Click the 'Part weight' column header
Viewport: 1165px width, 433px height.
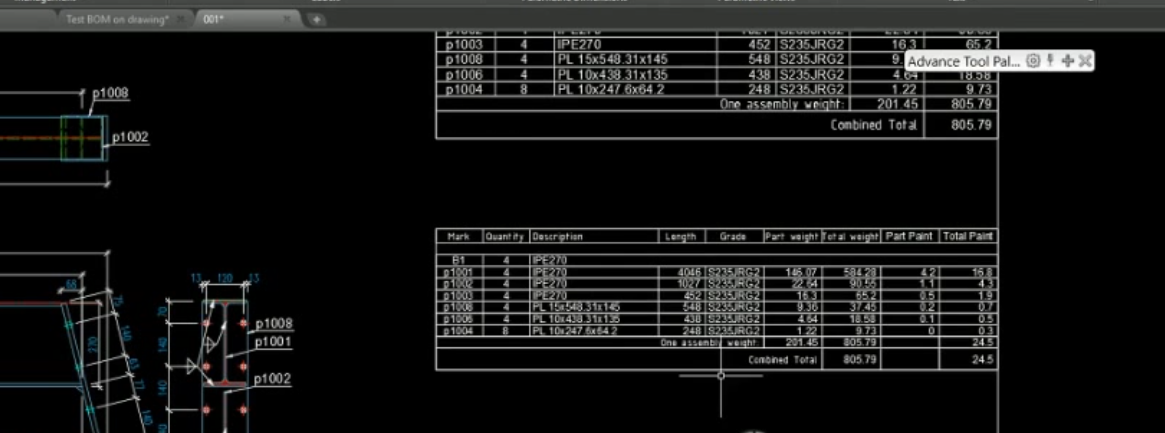[792, 236]
